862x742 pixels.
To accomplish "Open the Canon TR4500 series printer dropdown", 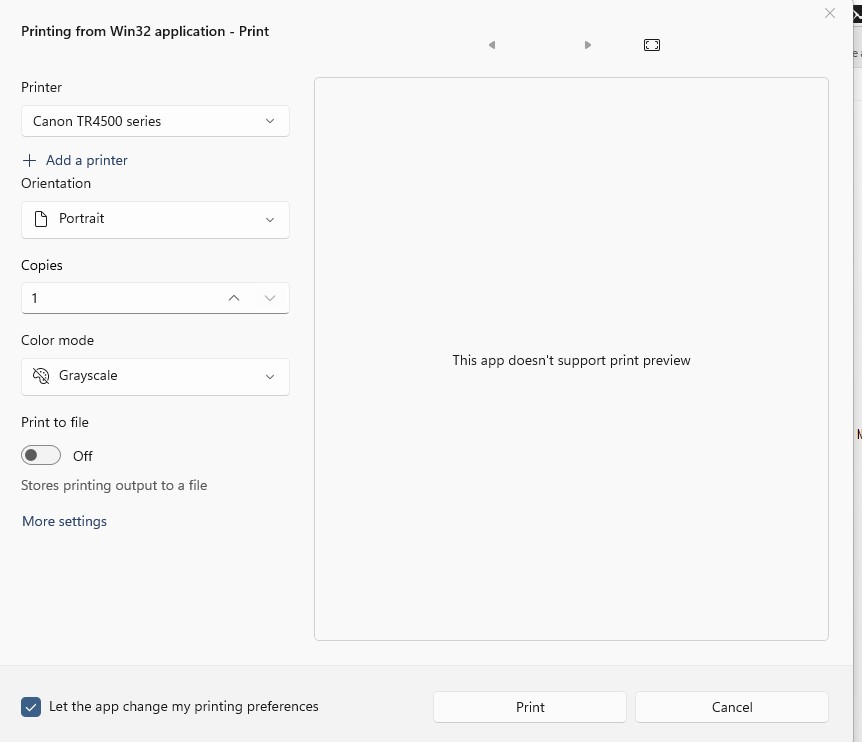I will point(155,121).
